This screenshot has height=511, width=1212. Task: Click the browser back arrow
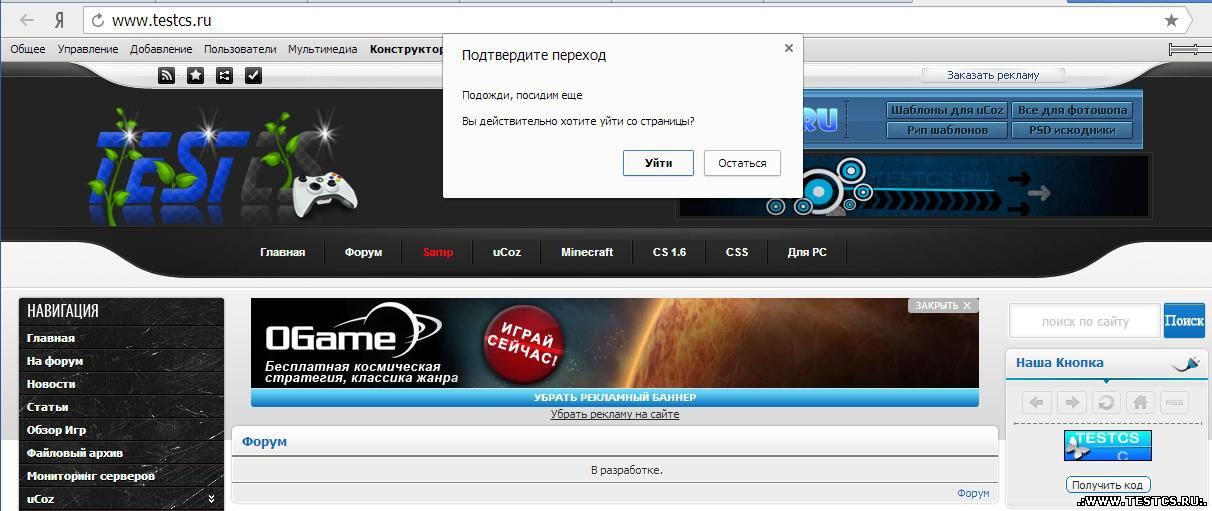click(27, 20)
